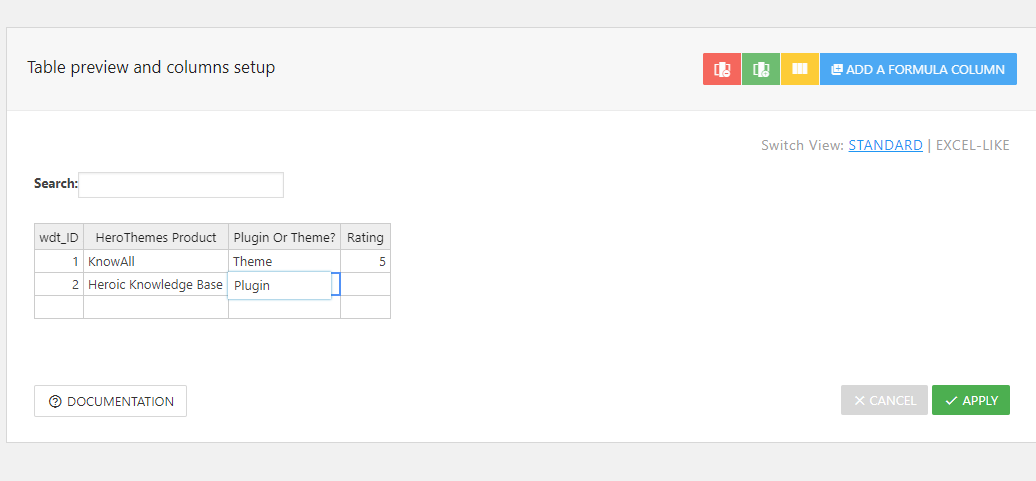Switch to the Excel-like view
The image size is (1036, 481).
(x=973, y=145)
